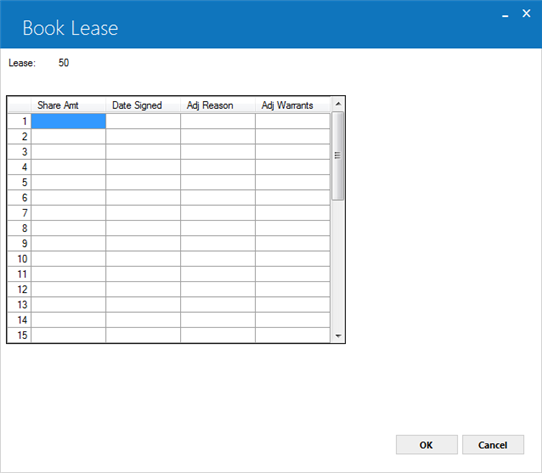The height and width of the screenshot is (473, 542).
Task: Click the scrollbar up arrow
Action: click(338, 104)
